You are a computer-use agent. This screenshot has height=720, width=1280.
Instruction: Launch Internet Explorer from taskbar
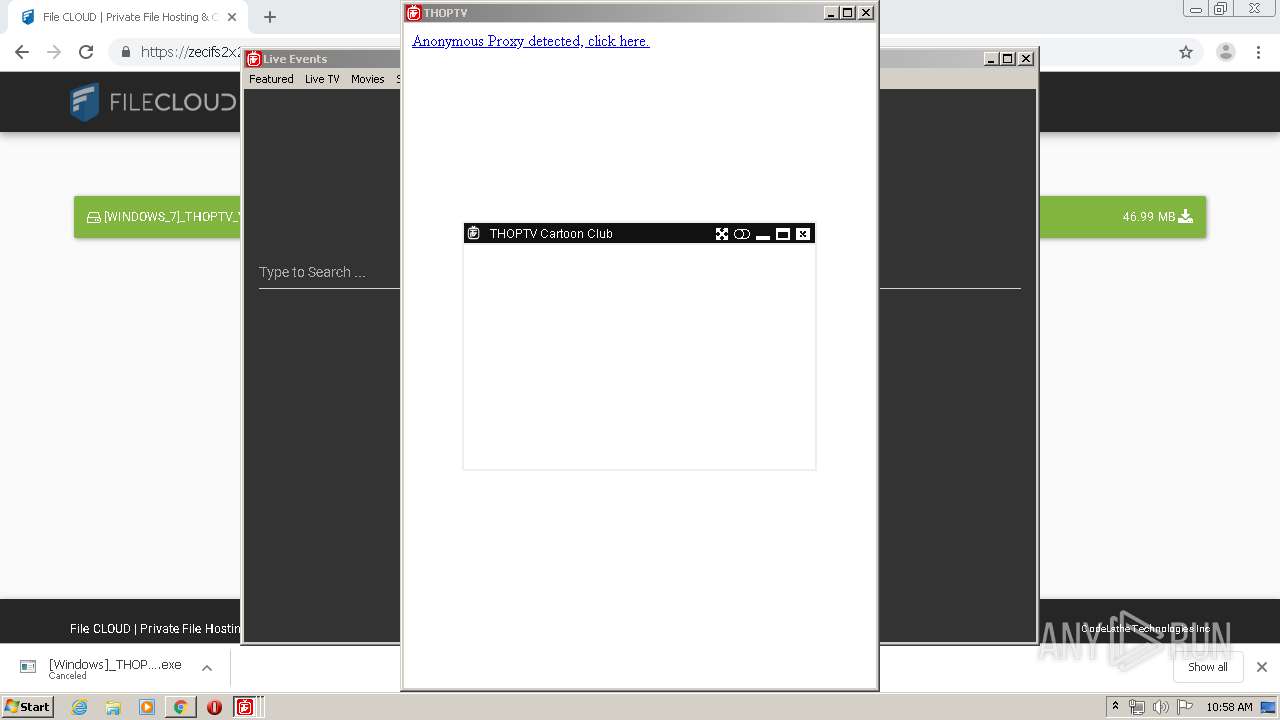[x=79, y=707]
